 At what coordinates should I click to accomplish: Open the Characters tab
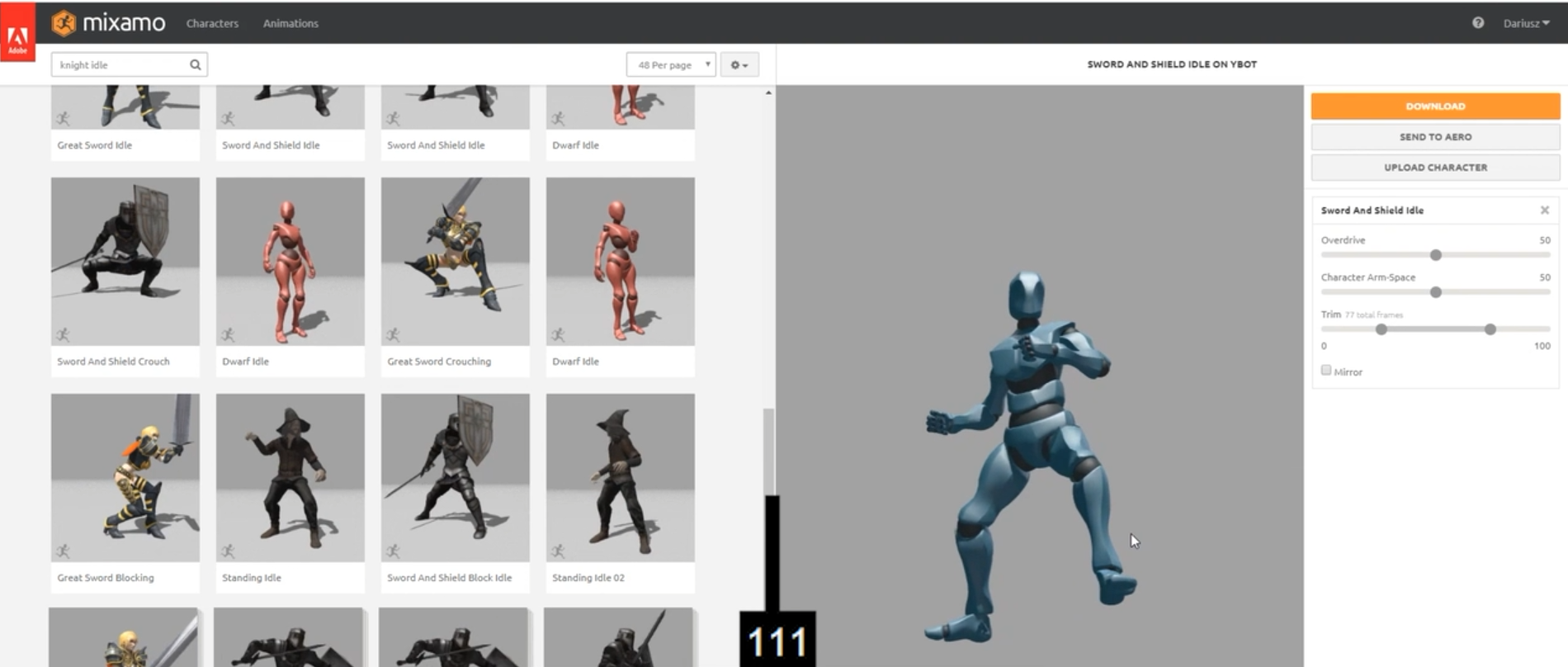[x=212, y=23]
